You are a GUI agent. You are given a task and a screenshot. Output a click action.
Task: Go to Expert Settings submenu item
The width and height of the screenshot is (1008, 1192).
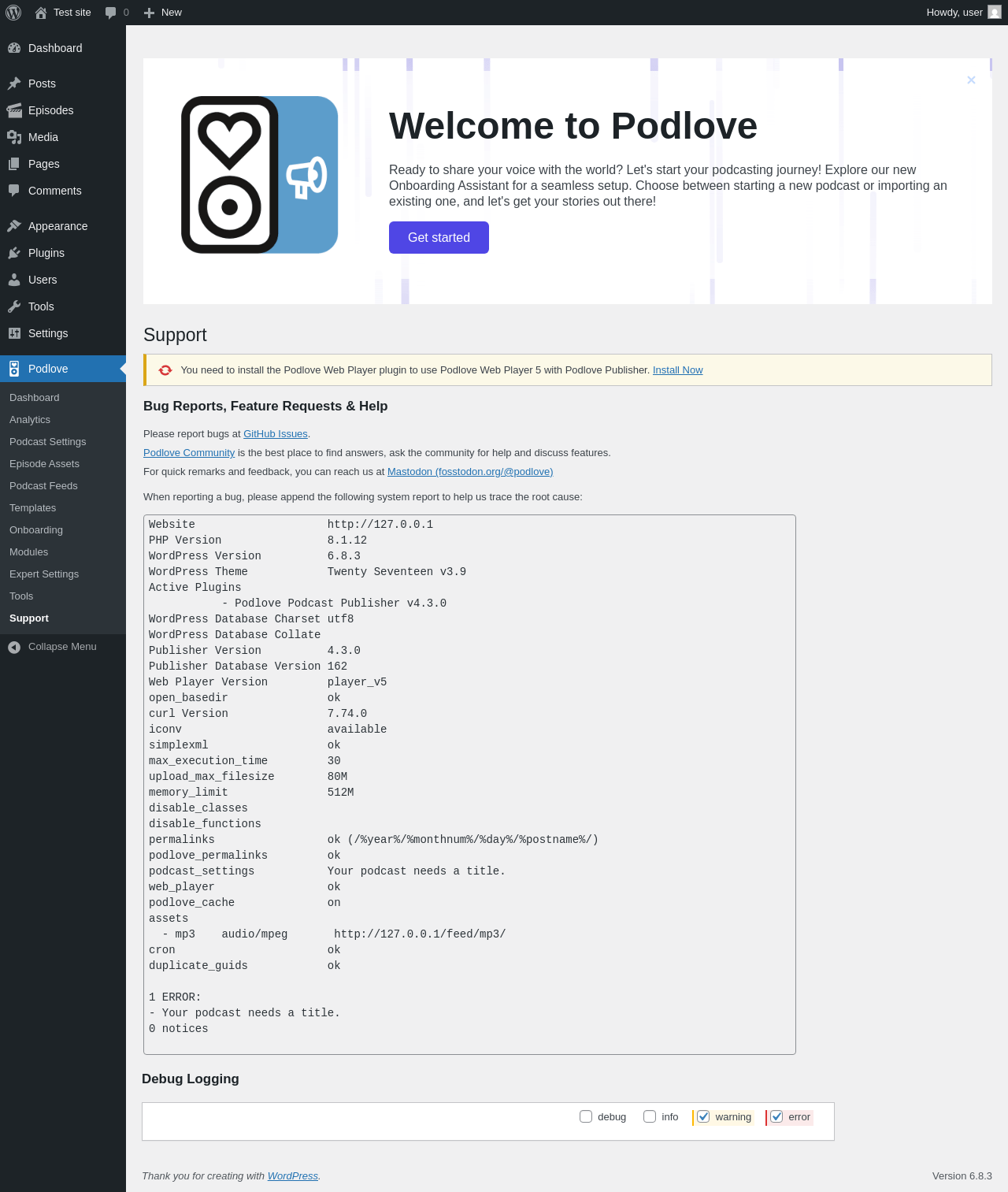tap(44, 574)
